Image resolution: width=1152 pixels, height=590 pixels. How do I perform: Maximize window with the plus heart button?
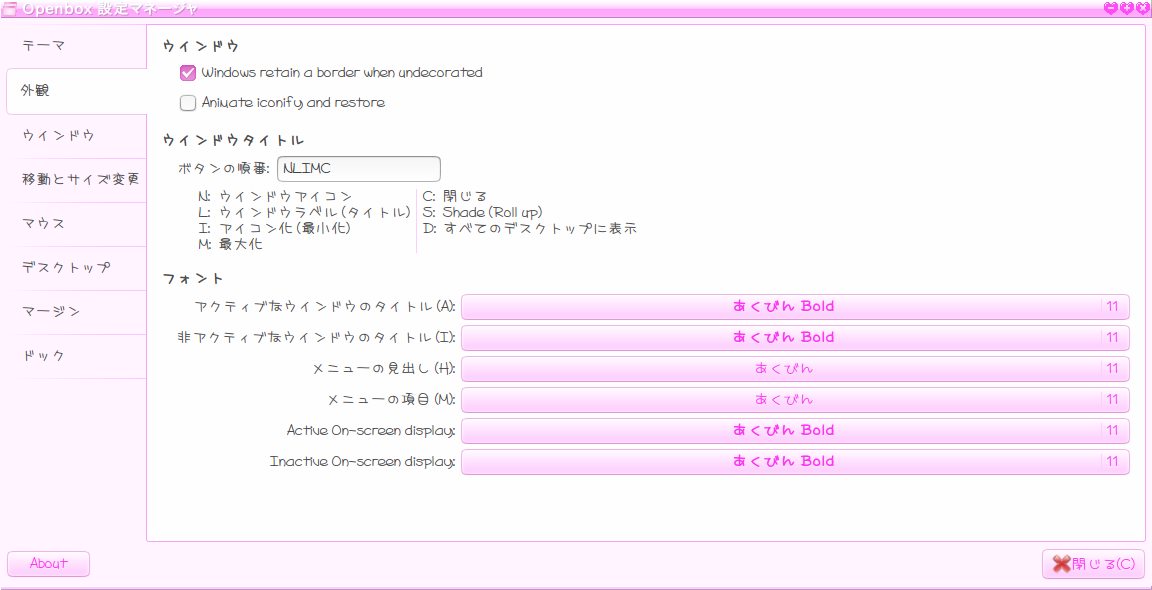point(1126,9)
